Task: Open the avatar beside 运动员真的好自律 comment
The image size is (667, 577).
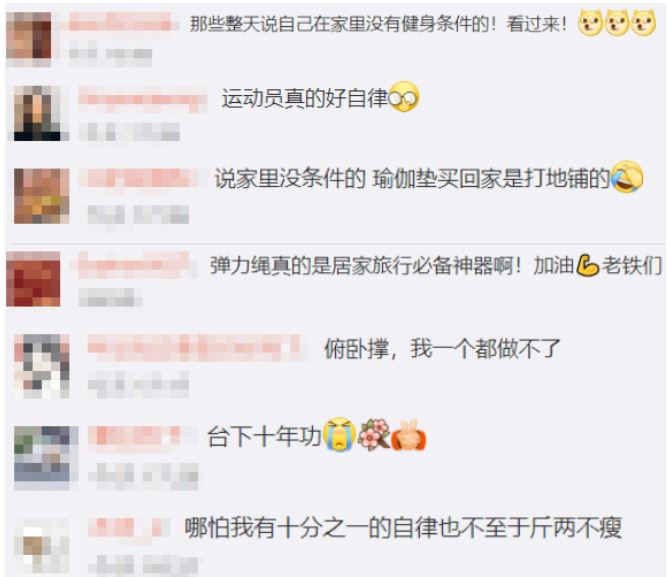Action: coord(41,113)
